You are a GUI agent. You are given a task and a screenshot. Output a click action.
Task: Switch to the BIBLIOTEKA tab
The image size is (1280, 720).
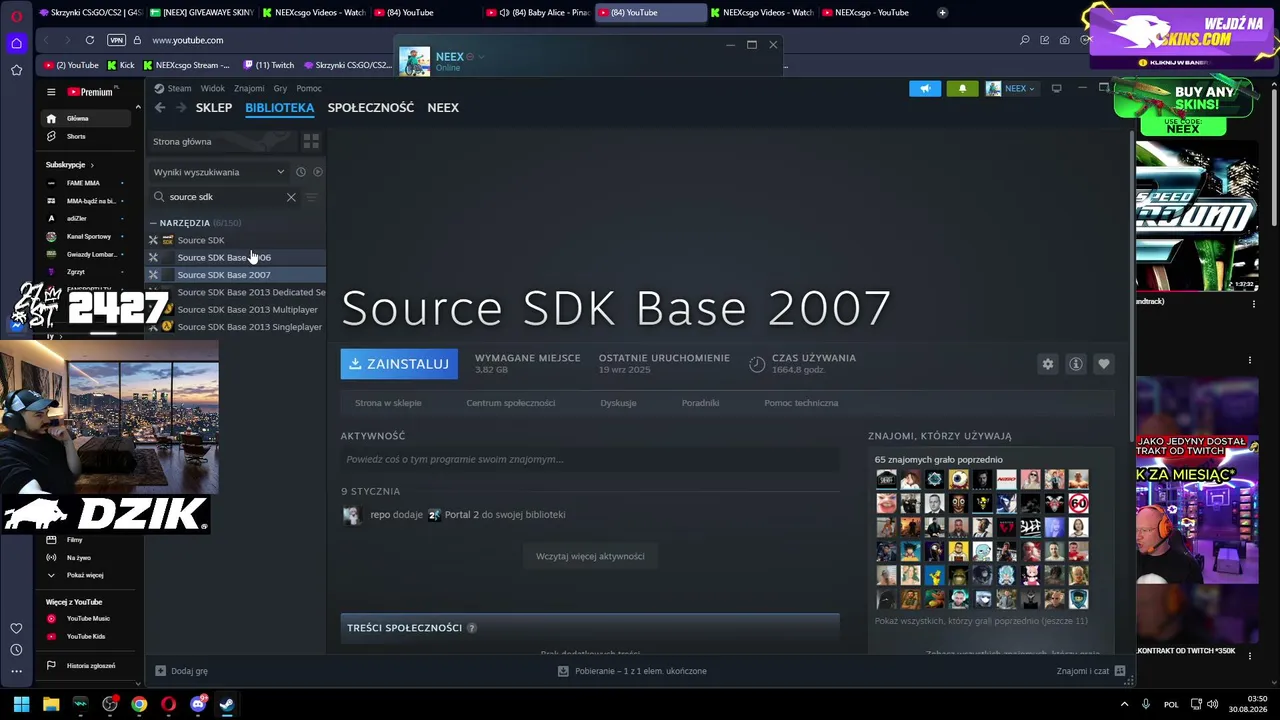(x=280, y=108)
